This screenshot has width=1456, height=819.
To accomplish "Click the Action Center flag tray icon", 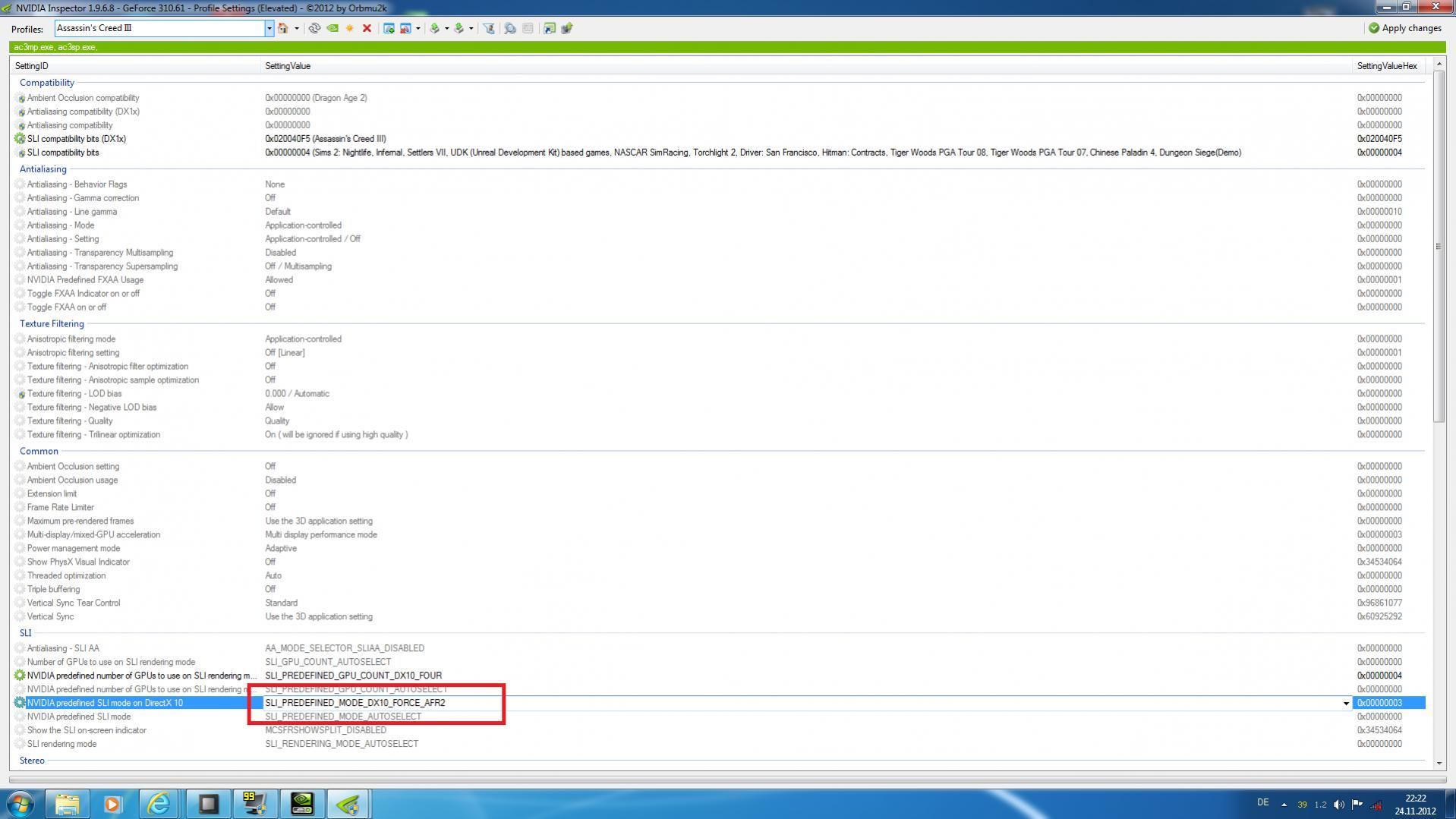I will coord(1357,805).
